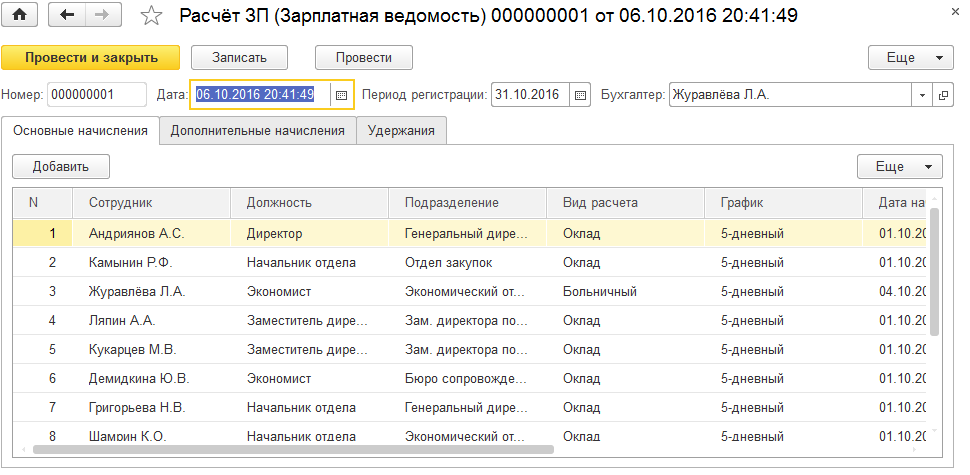Click into the Дата input field
The image size is (970, 475).
coord(260,95)
